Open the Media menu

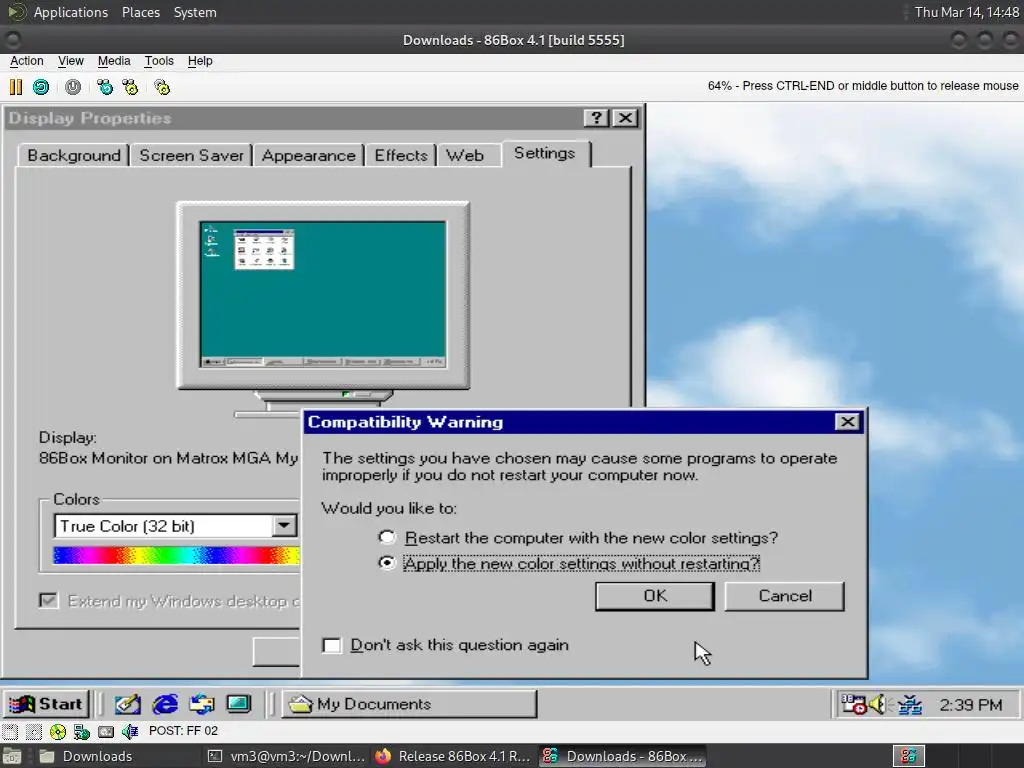114,61
